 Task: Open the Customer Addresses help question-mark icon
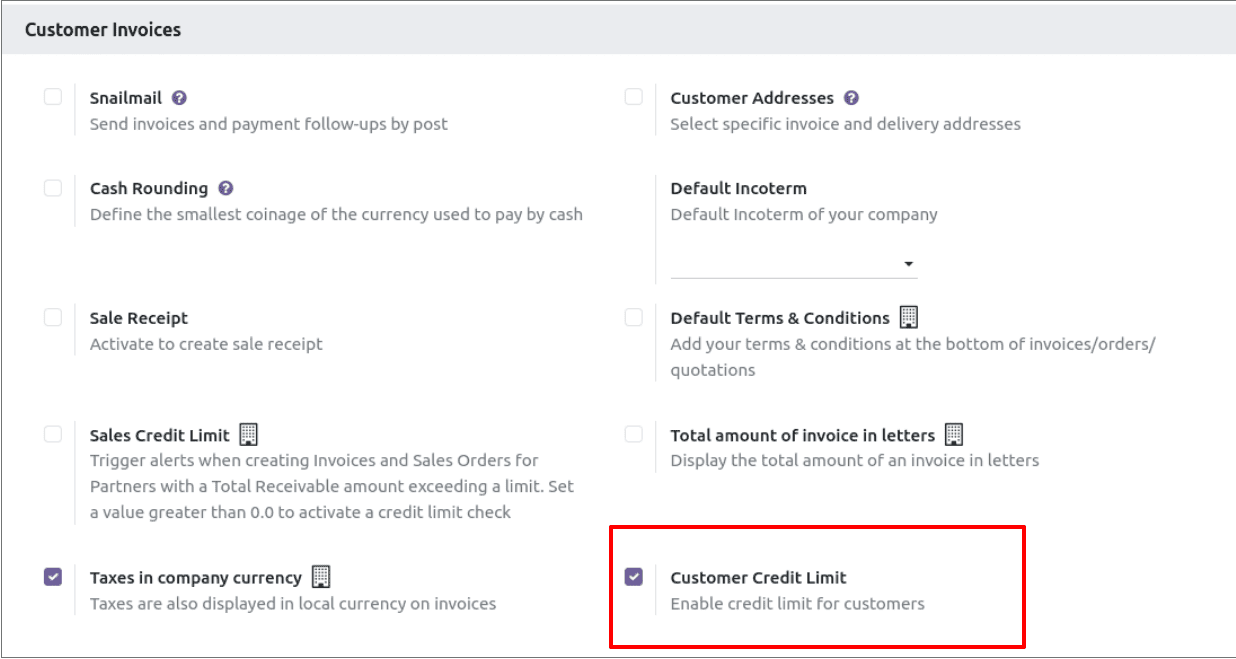tap(851, 98)
